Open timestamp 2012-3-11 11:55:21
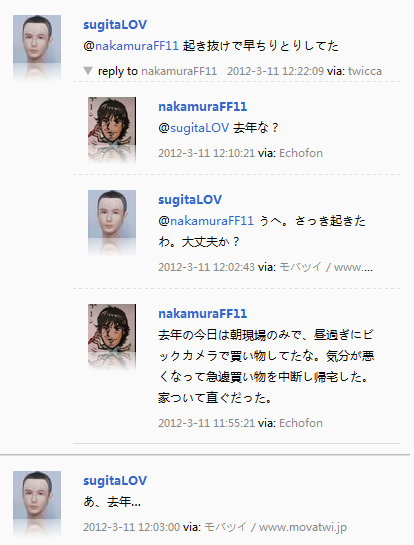Image resolution: width=414 pixels, height=545 pixels. click(206, 423)
